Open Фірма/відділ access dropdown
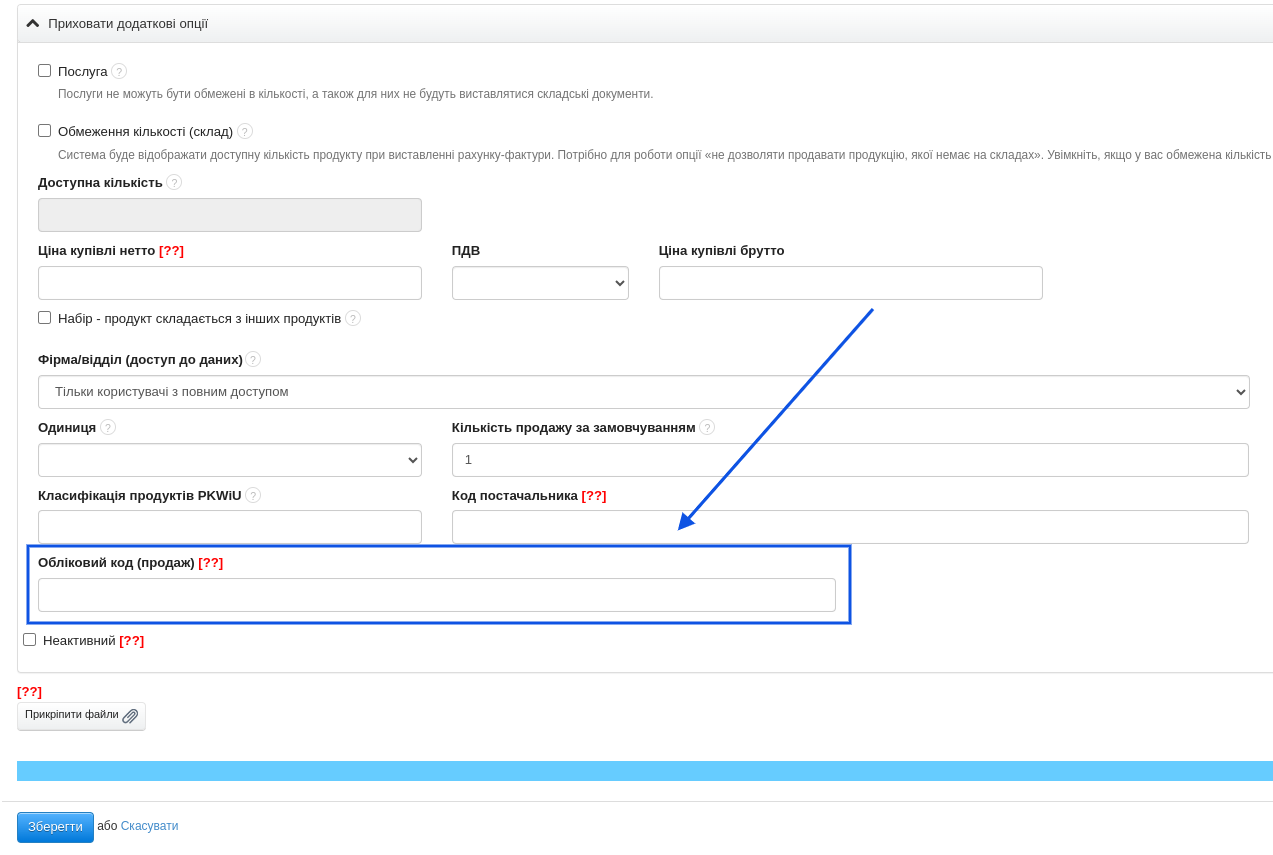 coord(643,392)
